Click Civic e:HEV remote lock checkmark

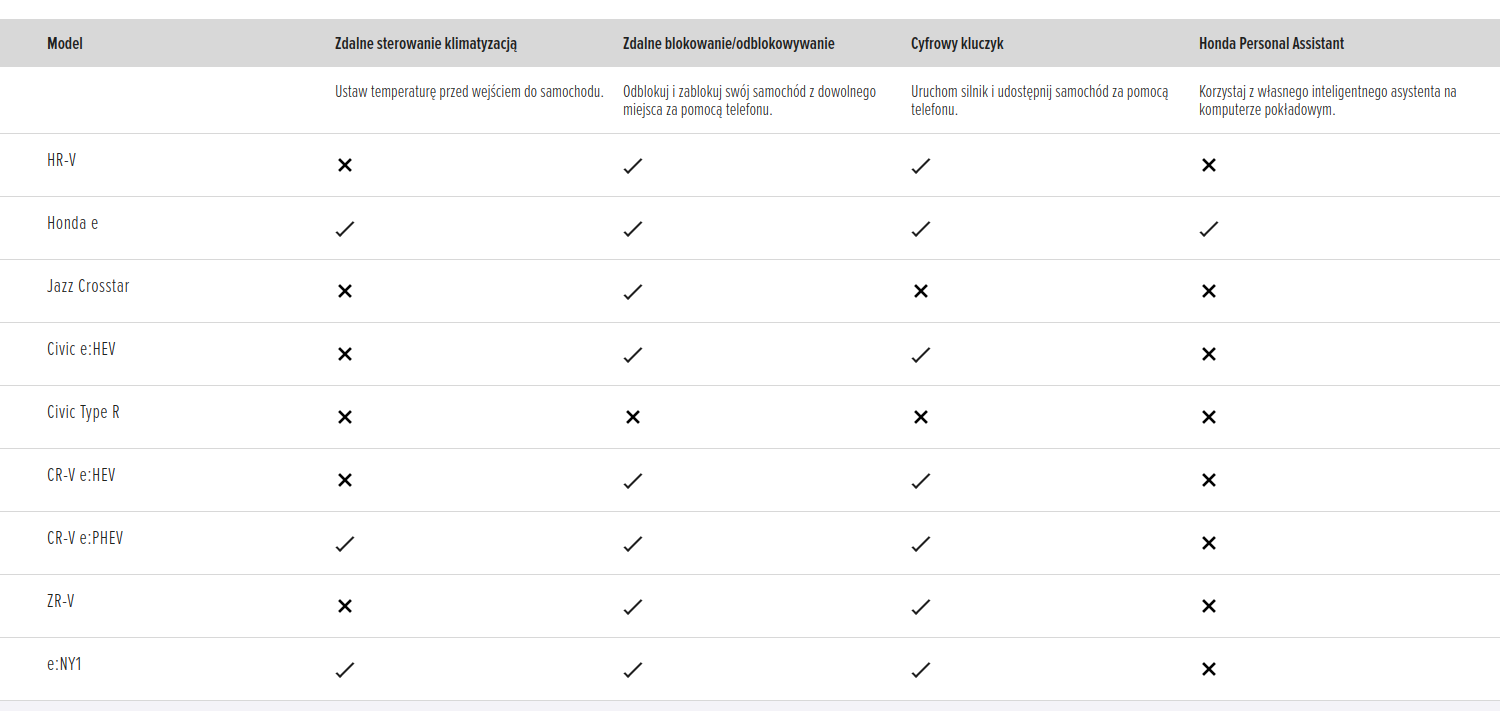(632, 354)
